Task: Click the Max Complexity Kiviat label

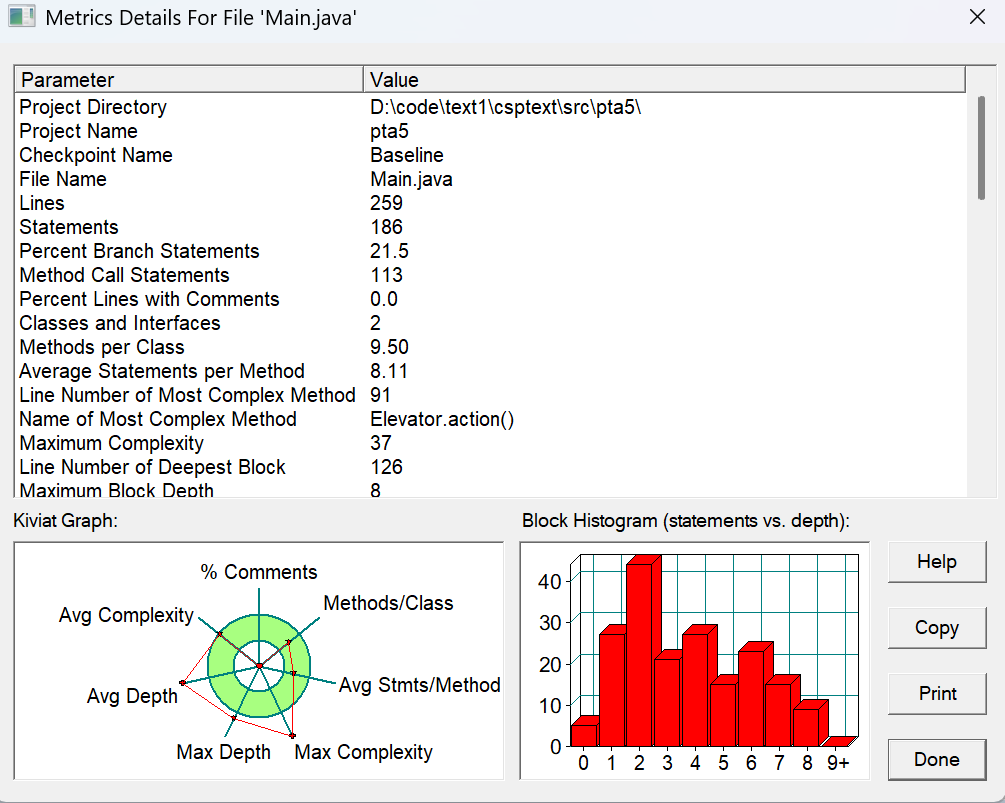Action: coord(363,752)
